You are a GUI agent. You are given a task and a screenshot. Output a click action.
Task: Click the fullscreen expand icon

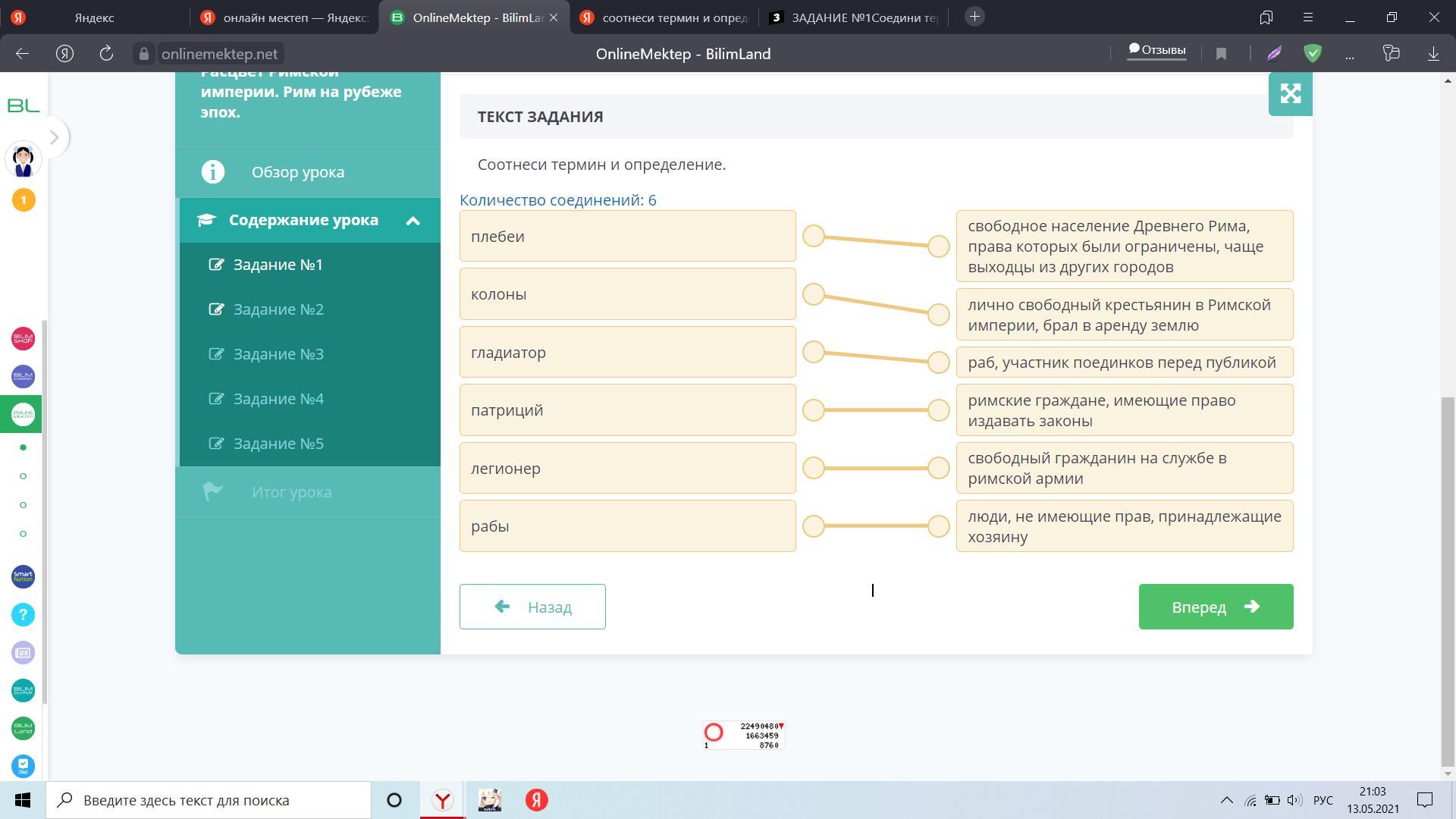pyautogui.click(x=1290, y=94)
